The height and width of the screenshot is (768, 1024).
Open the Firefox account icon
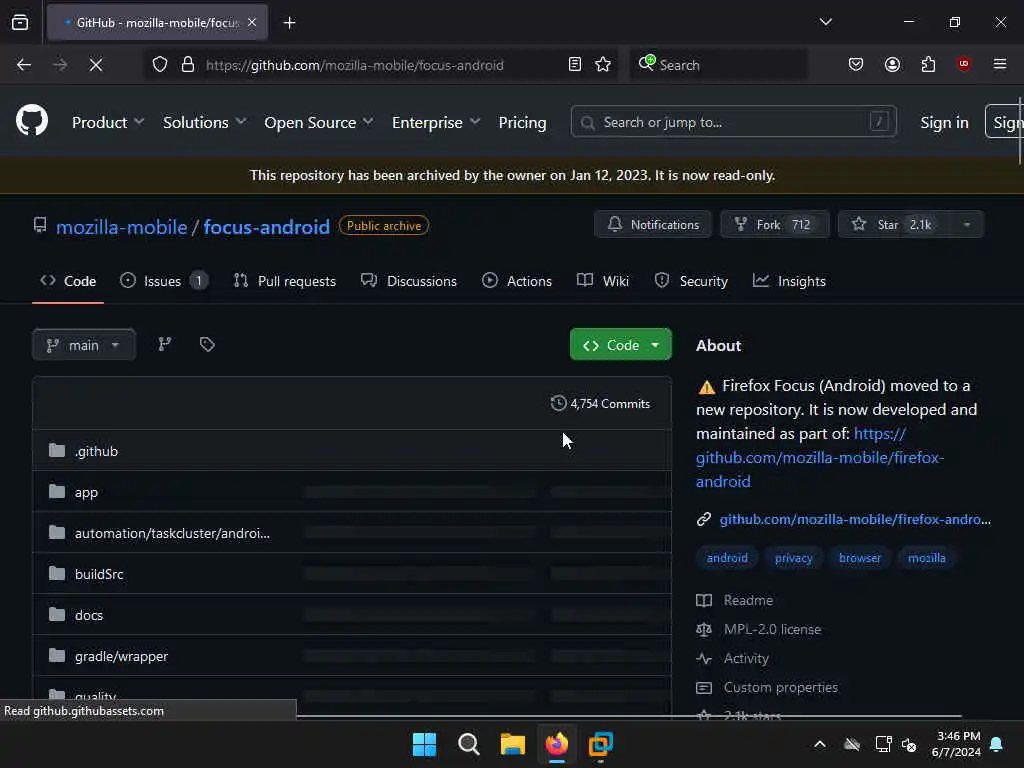(892, 65)
